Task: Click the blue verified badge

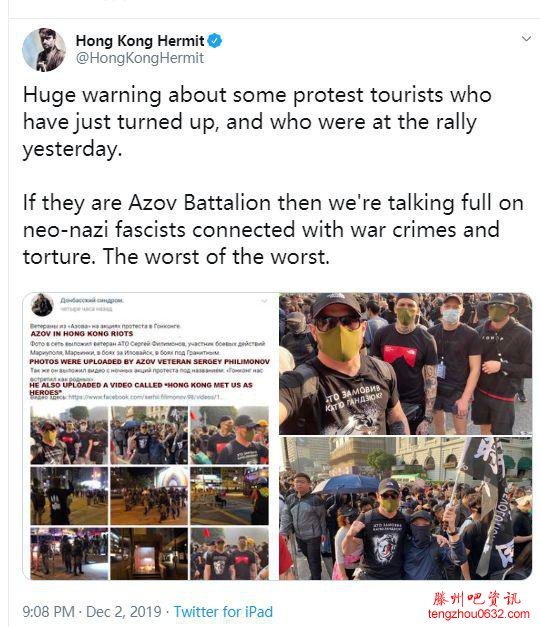Action: click(x=215, y=40)
